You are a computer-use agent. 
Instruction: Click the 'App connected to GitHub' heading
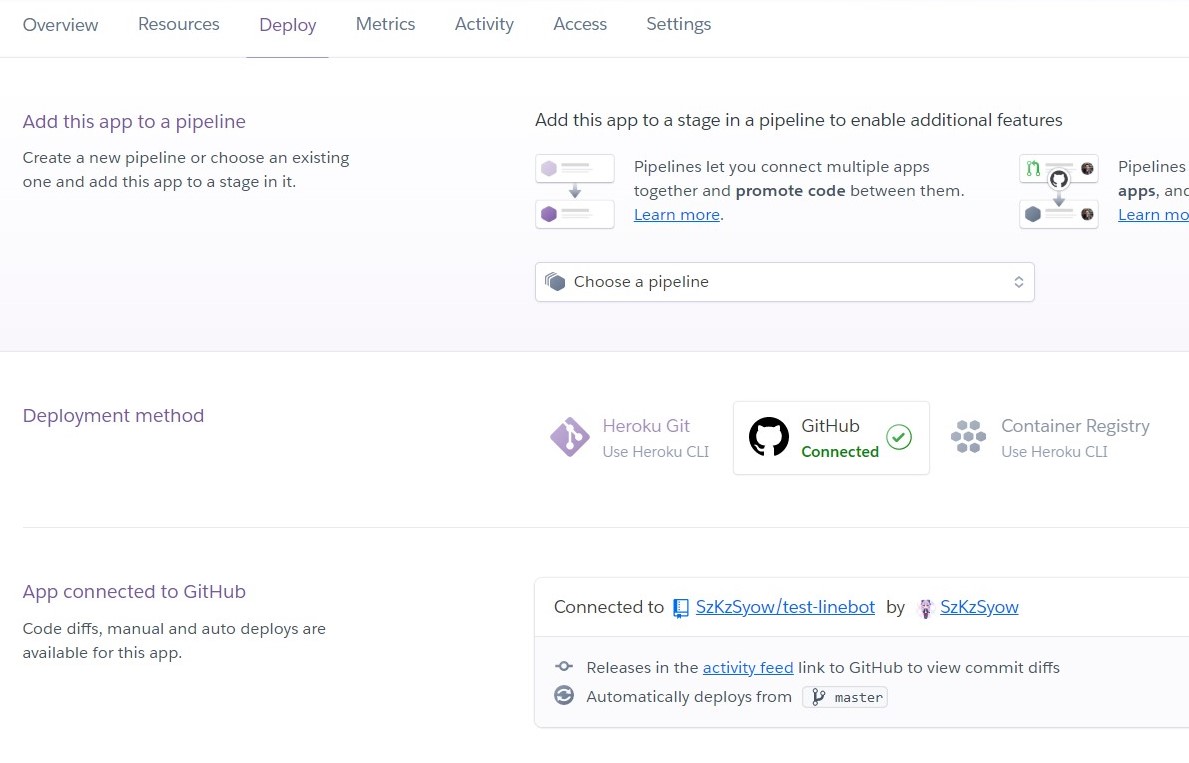134,592
